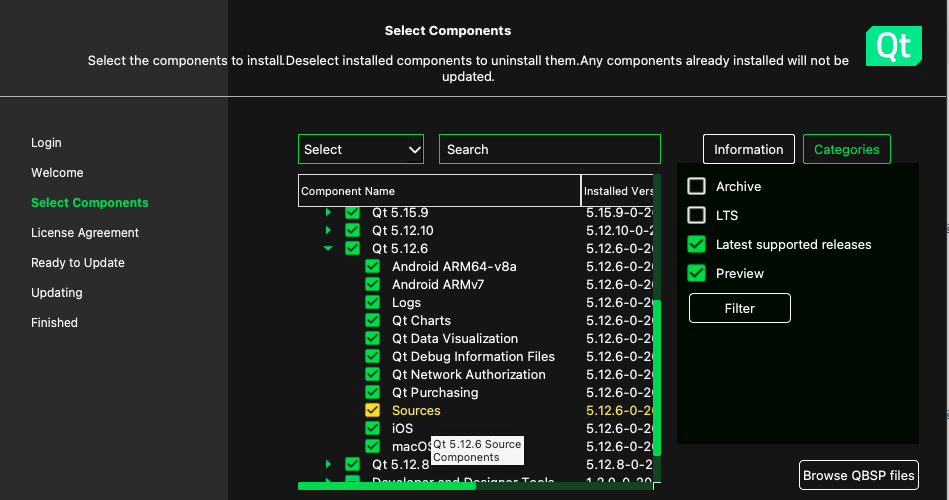Click the Qt logo icon
The width and height of the screenshot is (949, 500).
pos(893,46)
